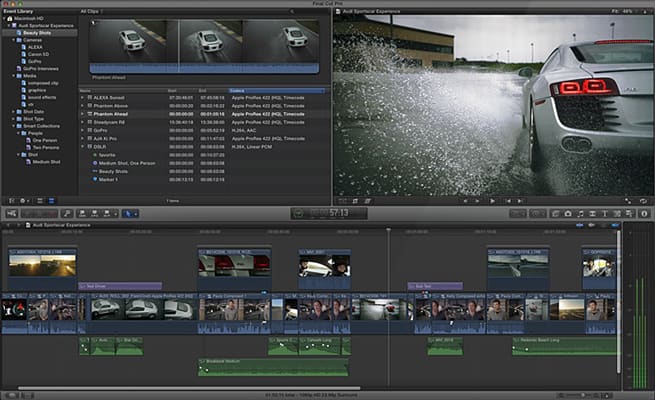Viewport: 655px width, 400px height.
Task: Select the sound effects keyword collection
Action: pyautogui.click(x=42, y=97)
